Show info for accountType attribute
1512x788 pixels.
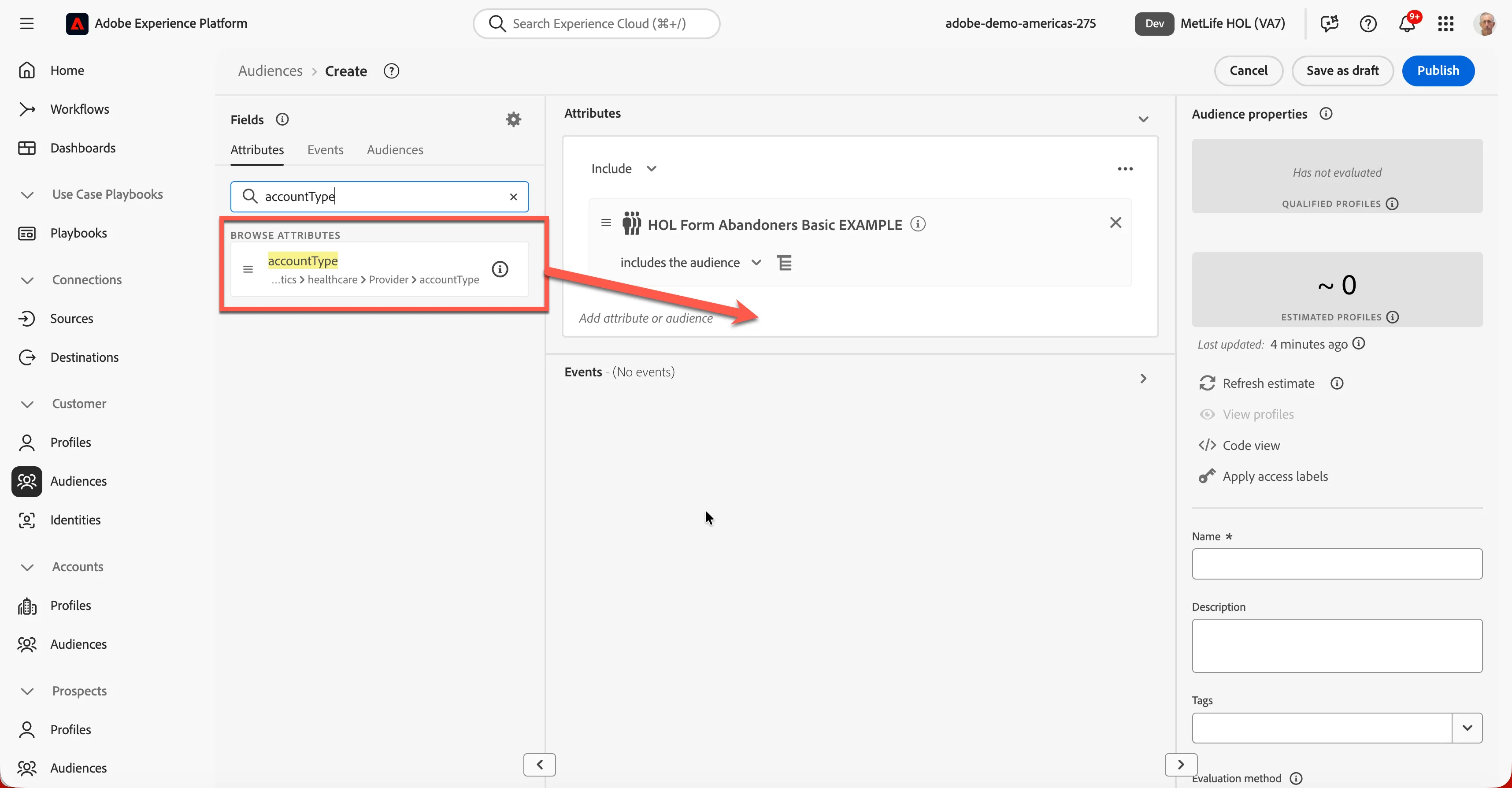[500, 269]
